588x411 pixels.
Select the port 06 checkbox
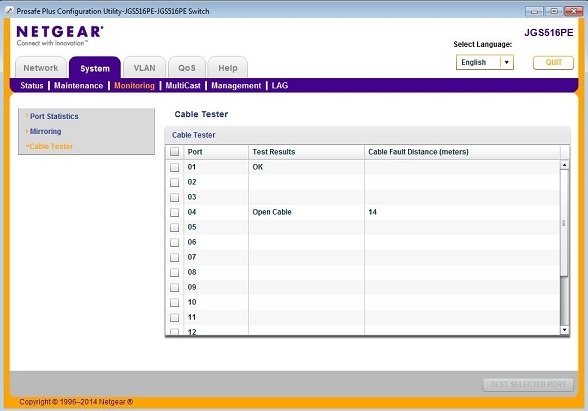point(174,242)
